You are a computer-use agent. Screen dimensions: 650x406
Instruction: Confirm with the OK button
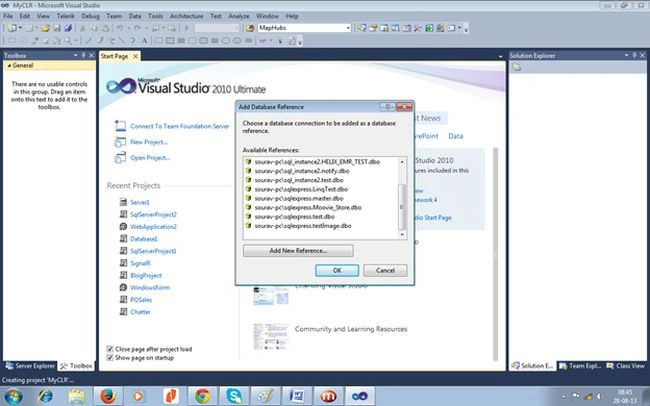(x=337, y=270)
